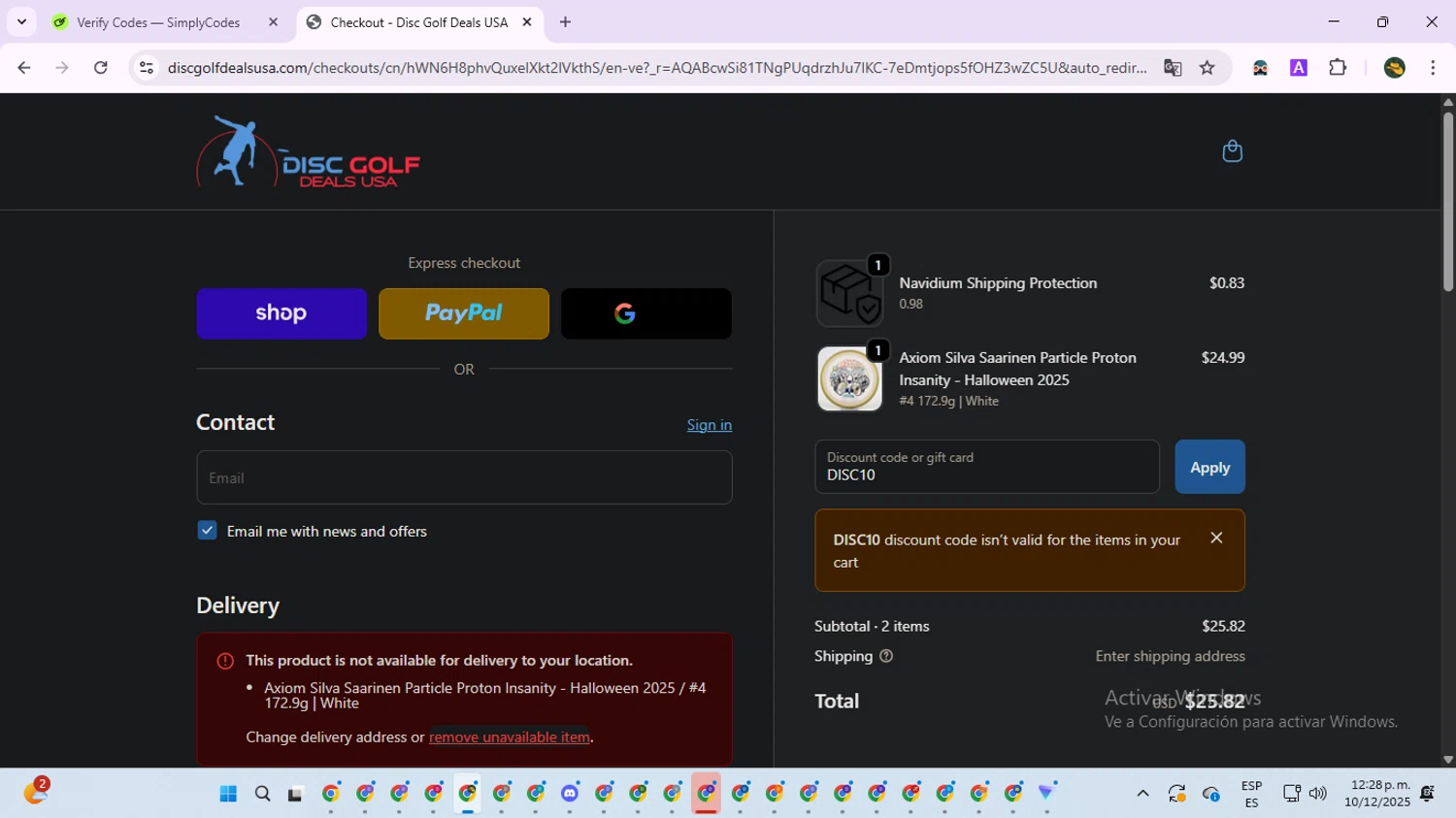Click the Navidium Shipping Protection item name
Screen dimensions: 1456x818
pyautogui.click(x=998, y=283)
